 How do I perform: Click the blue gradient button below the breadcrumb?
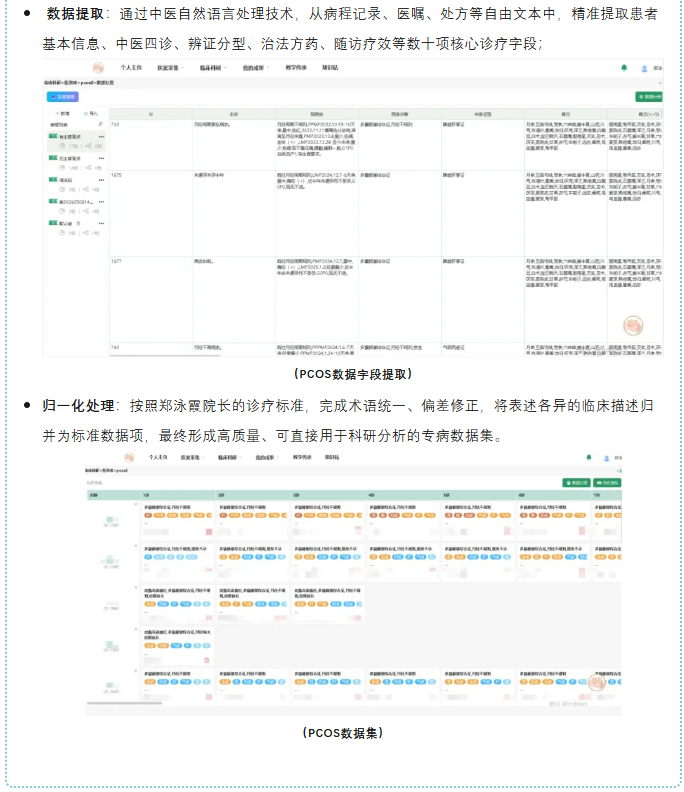63,96
